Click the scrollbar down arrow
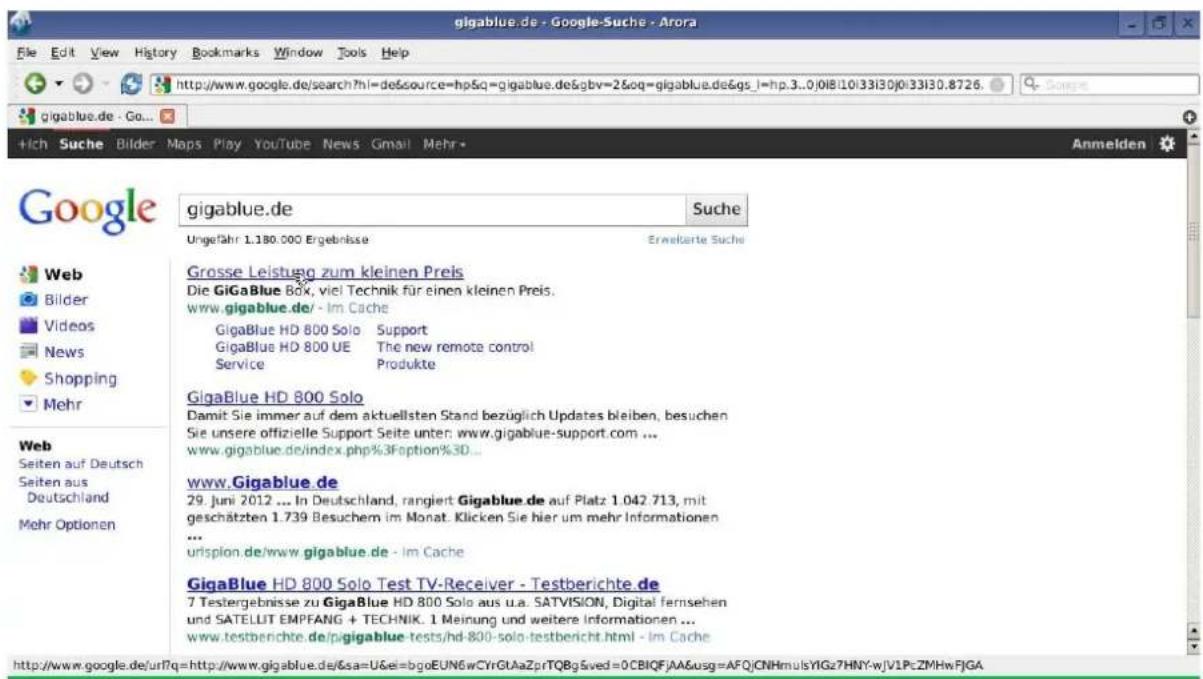The height and width of the screenshot is (679, 1203). [x=1192, y=646]
